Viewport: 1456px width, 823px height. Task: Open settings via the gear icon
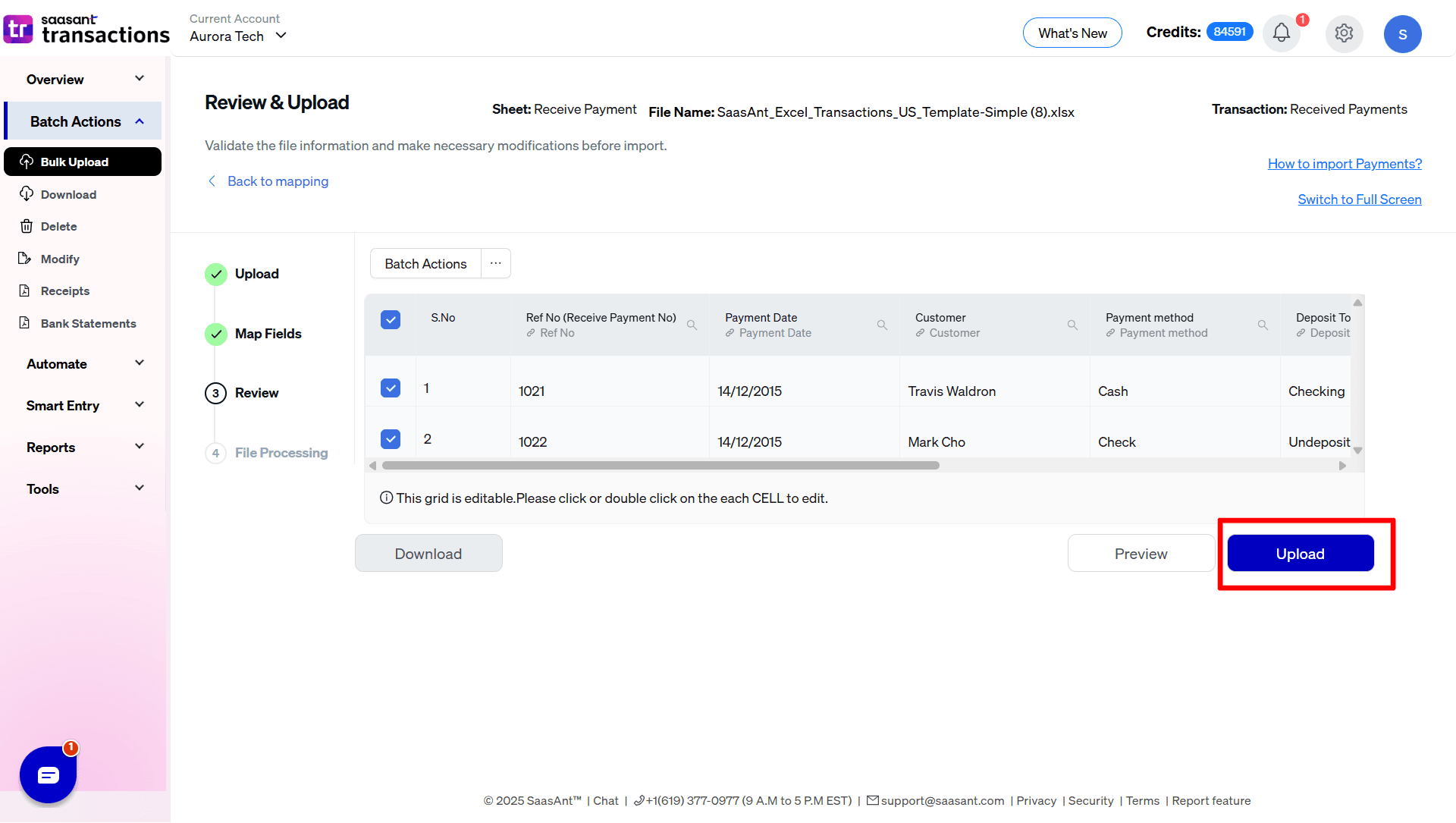1344,33
